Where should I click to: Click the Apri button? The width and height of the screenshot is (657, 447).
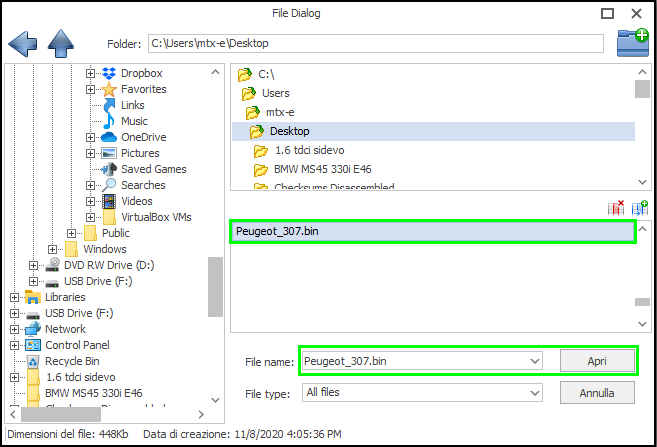(597, 361)
